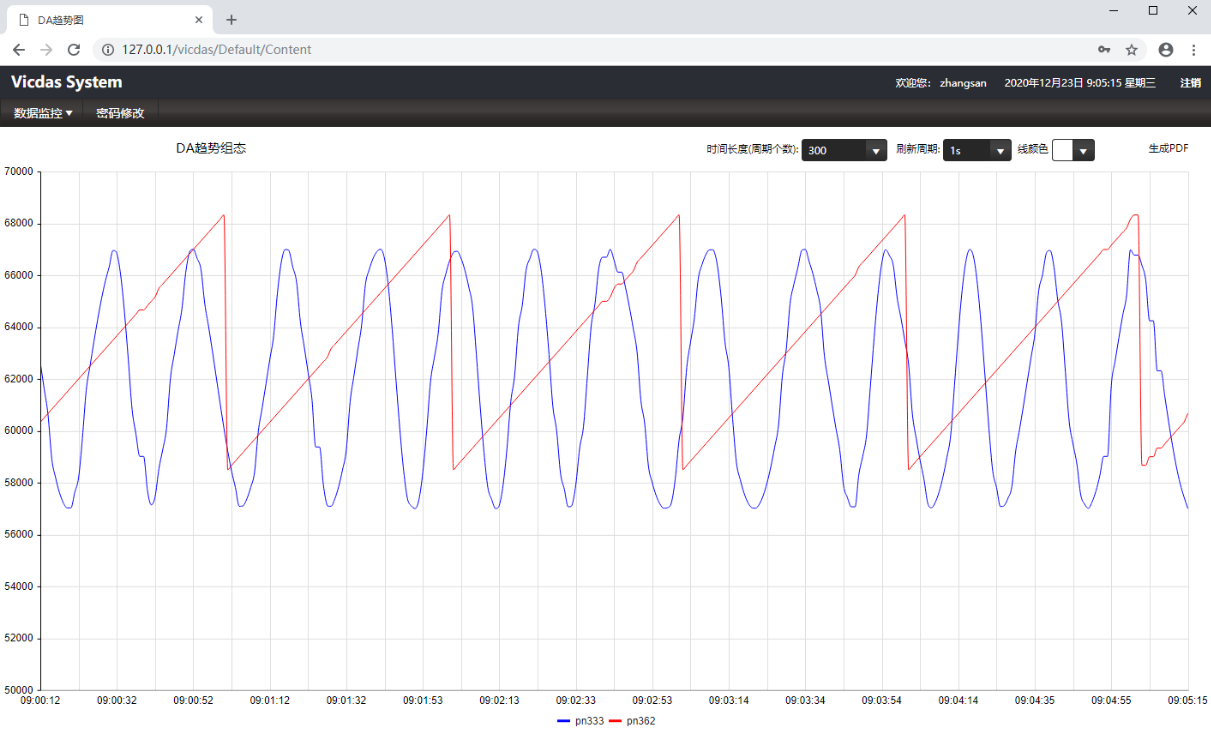
Task: Click the 09:05:15 time axis label
Action: pyautogui.click(x=1188, y=701)
